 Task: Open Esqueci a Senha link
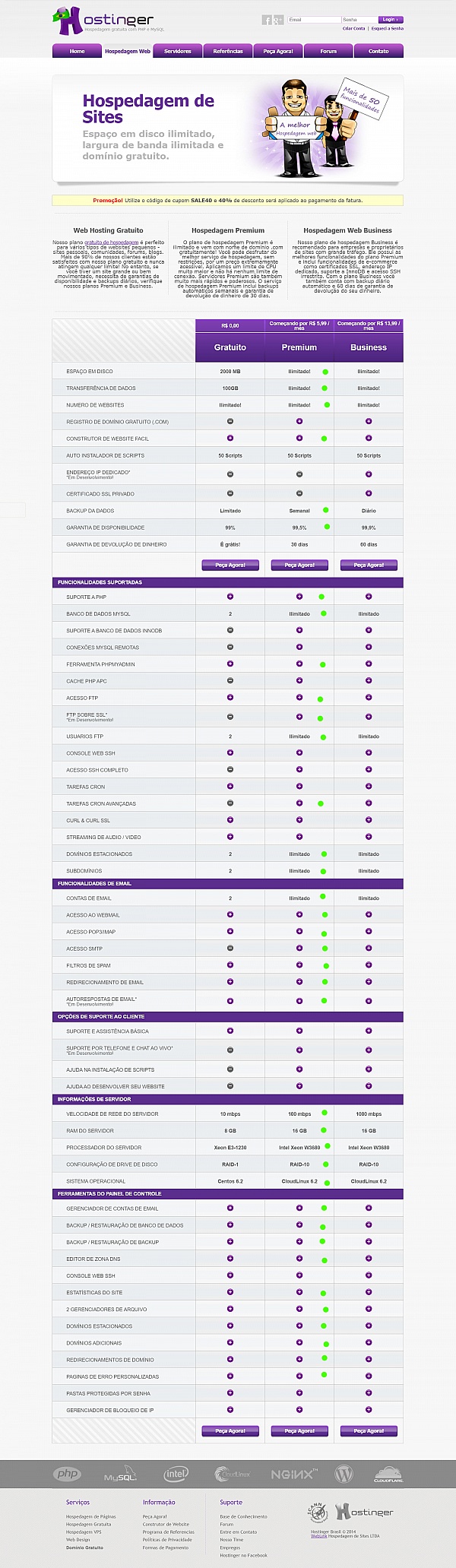[387, 28]
